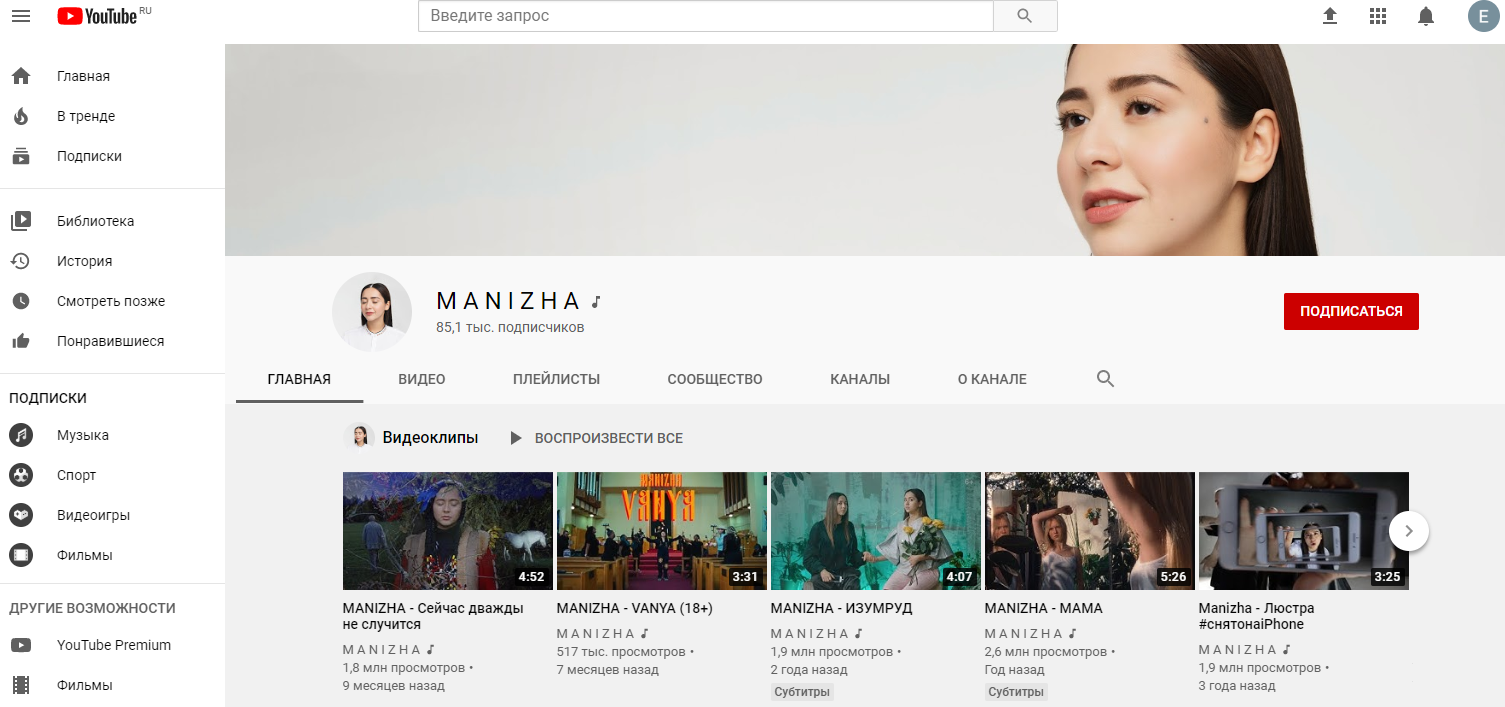
Task: Open Фильмы under Другие возможности
Action: 112,685
